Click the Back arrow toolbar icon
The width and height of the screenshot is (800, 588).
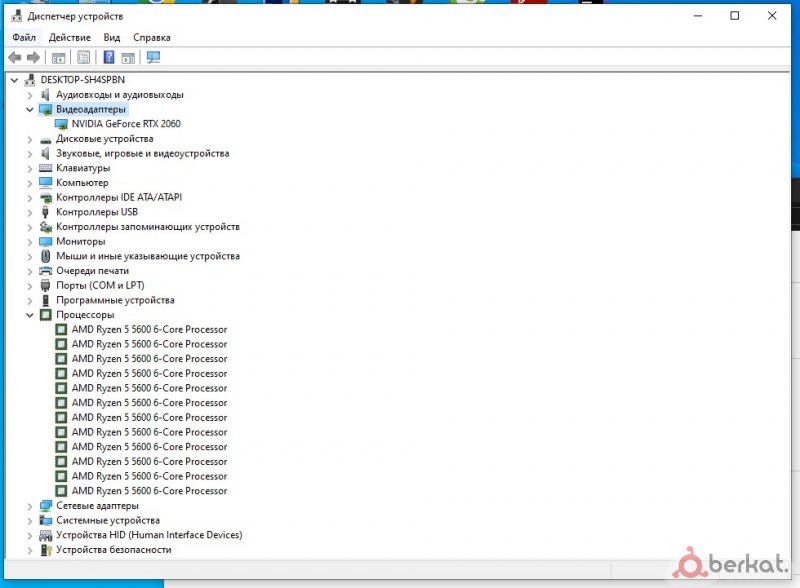(x=15, y=58)
